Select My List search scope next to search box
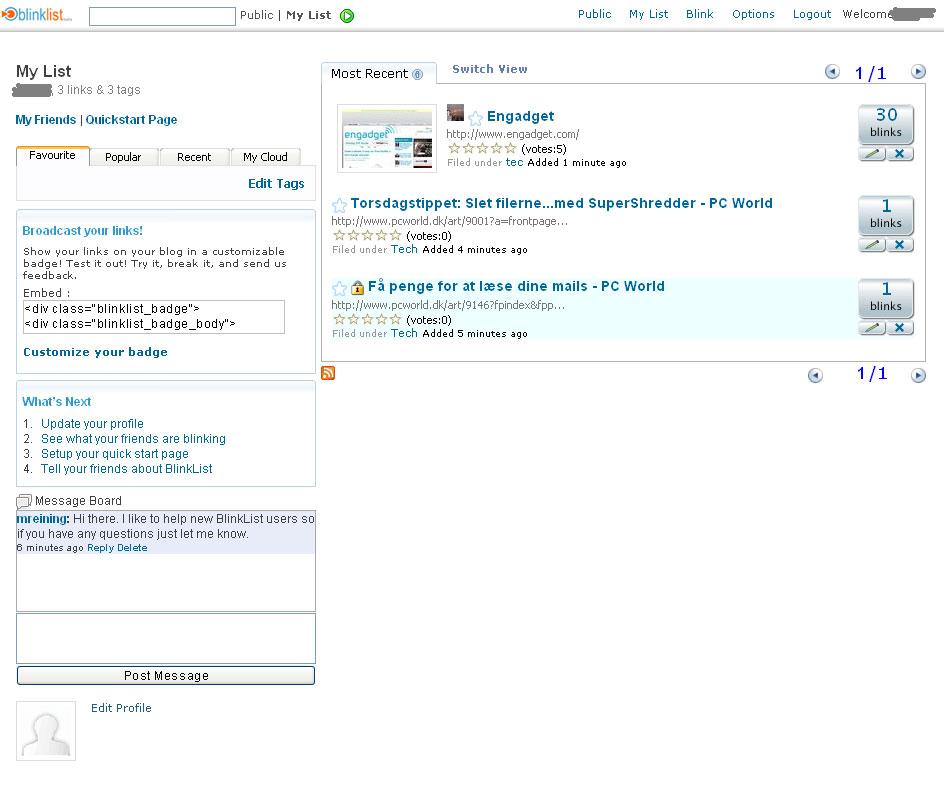The image size is (944, 802). [309, 15]
